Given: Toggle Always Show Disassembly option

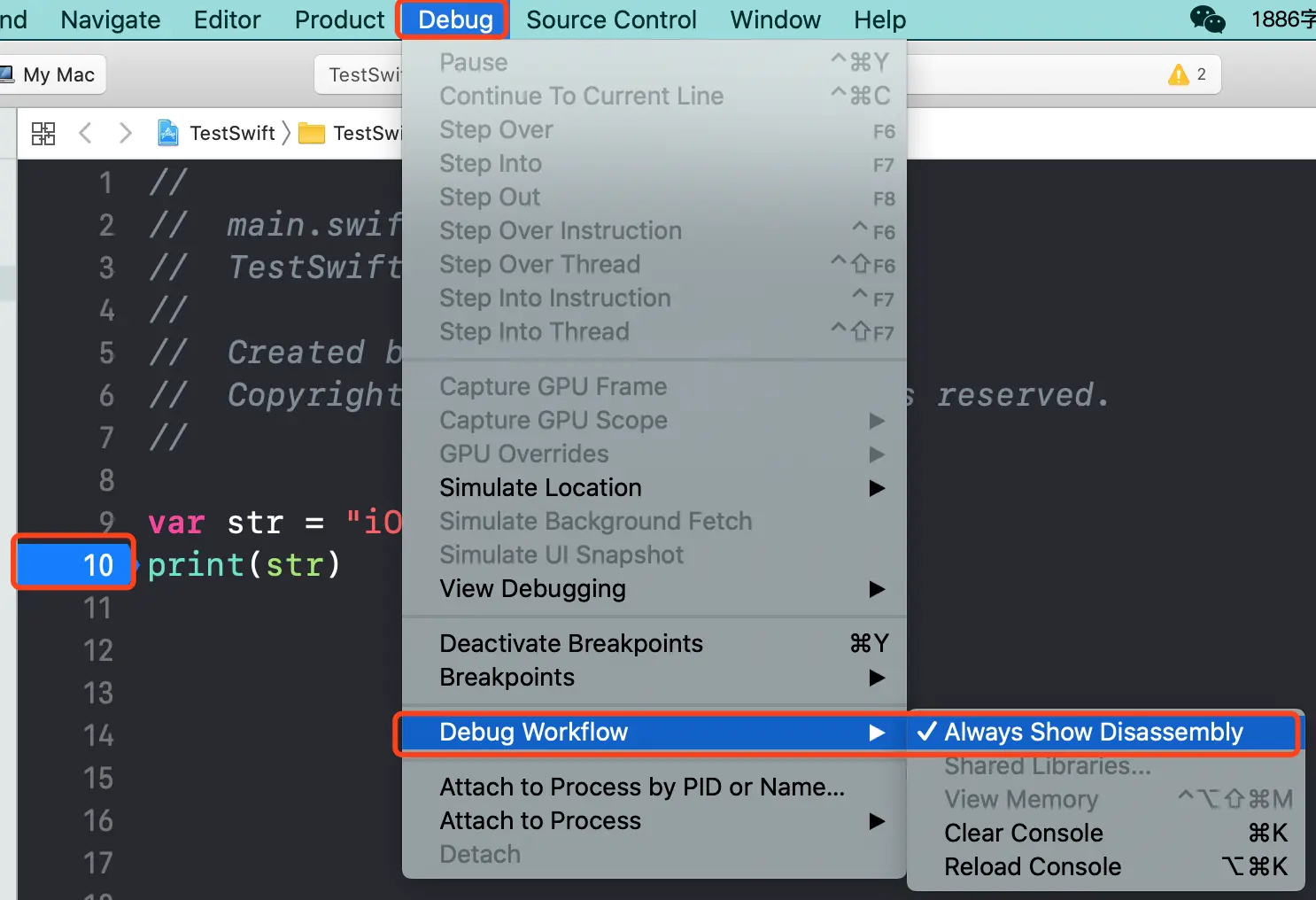Looking at the screenshot, I should (x=1104, y=732).
